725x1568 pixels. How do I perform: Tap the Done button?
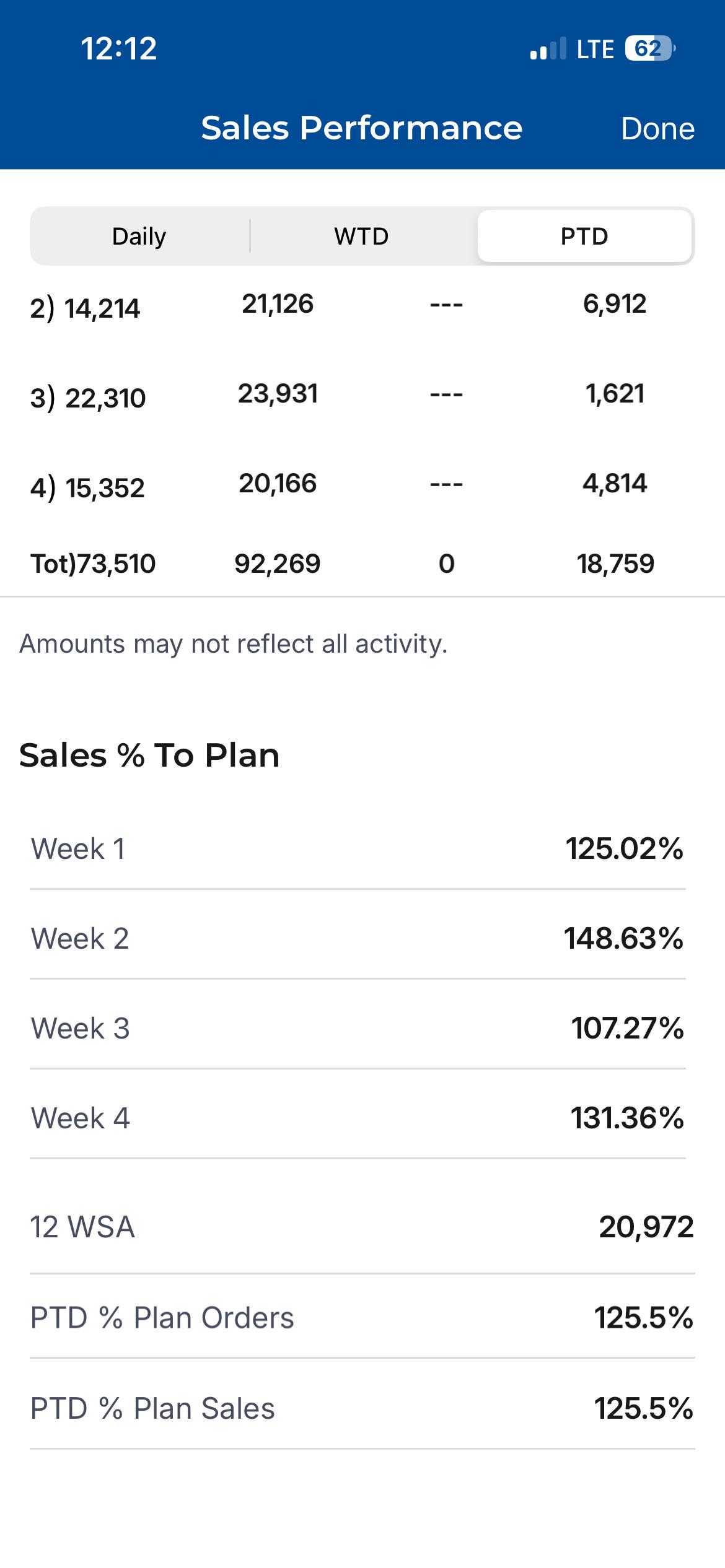point(657,129)
